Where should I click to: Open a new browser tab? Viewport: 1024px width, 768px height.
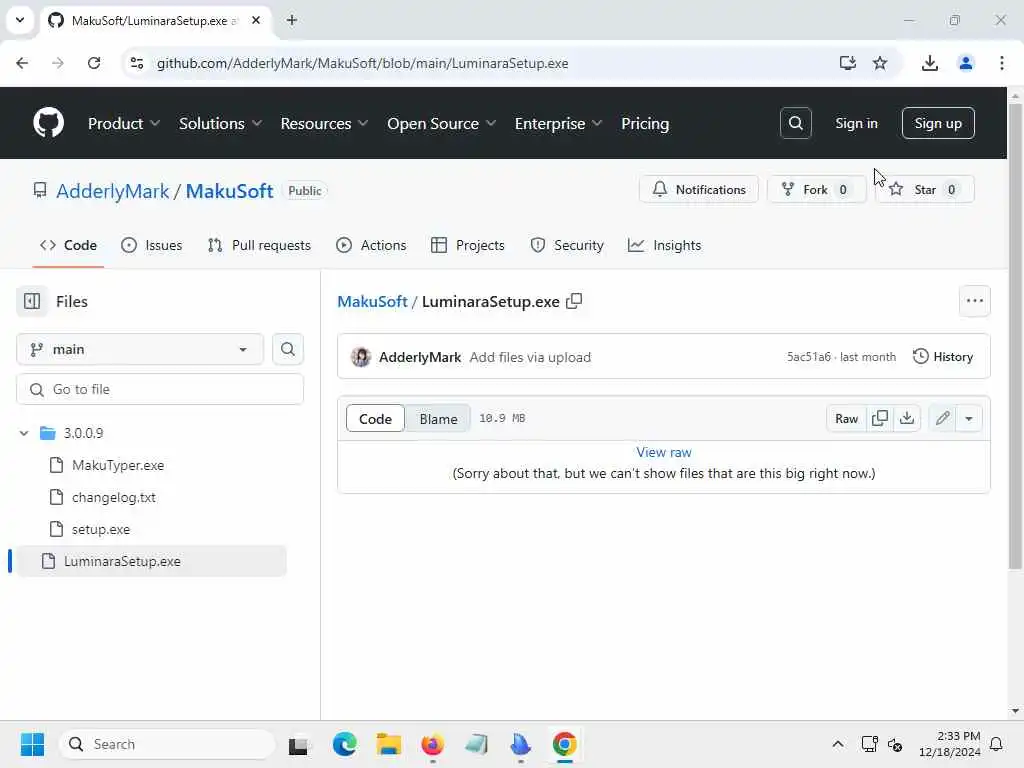tap(292, 20)
